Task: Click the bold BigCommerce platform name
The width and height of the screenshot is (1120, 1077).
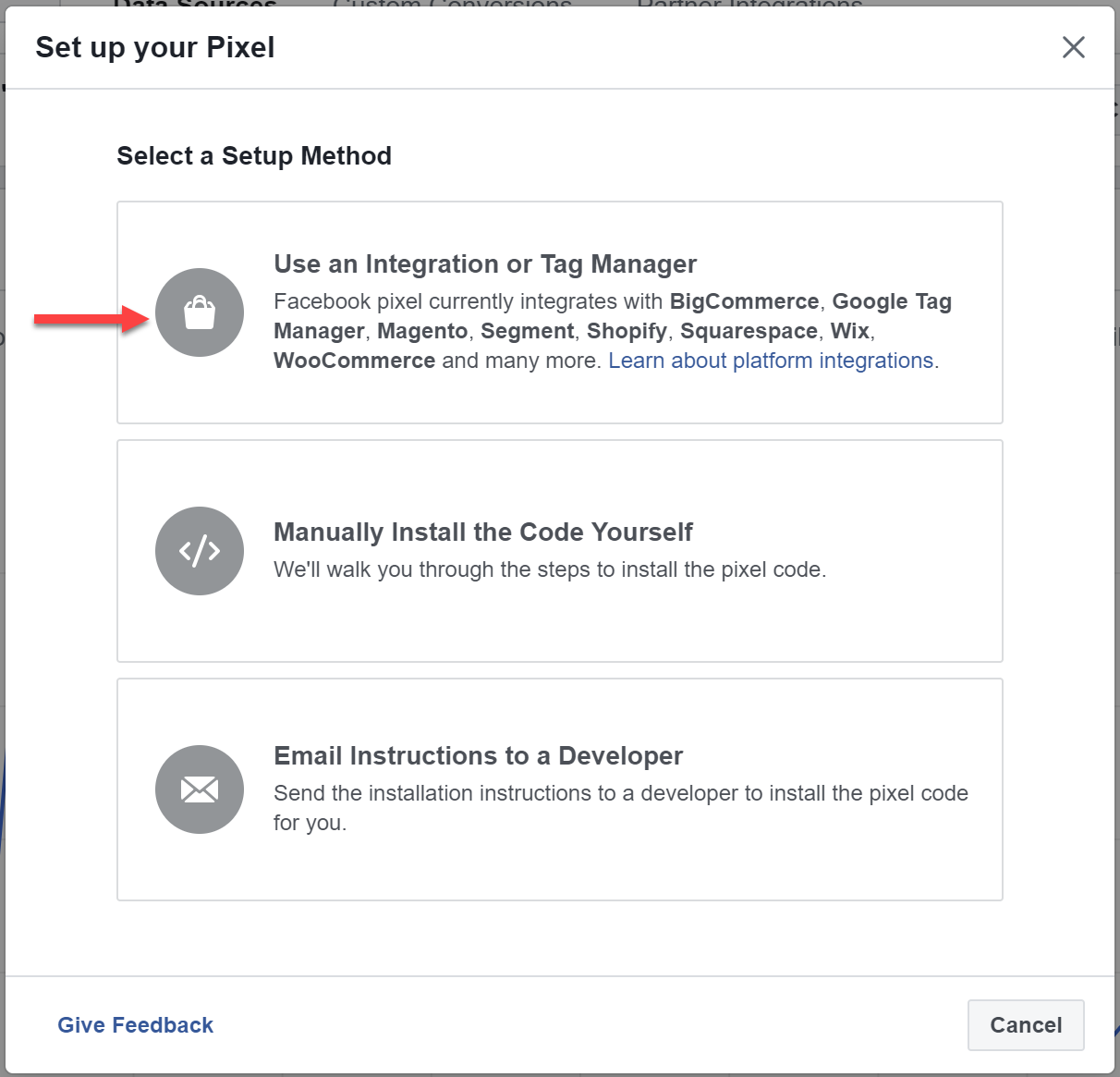Action: 744,301
